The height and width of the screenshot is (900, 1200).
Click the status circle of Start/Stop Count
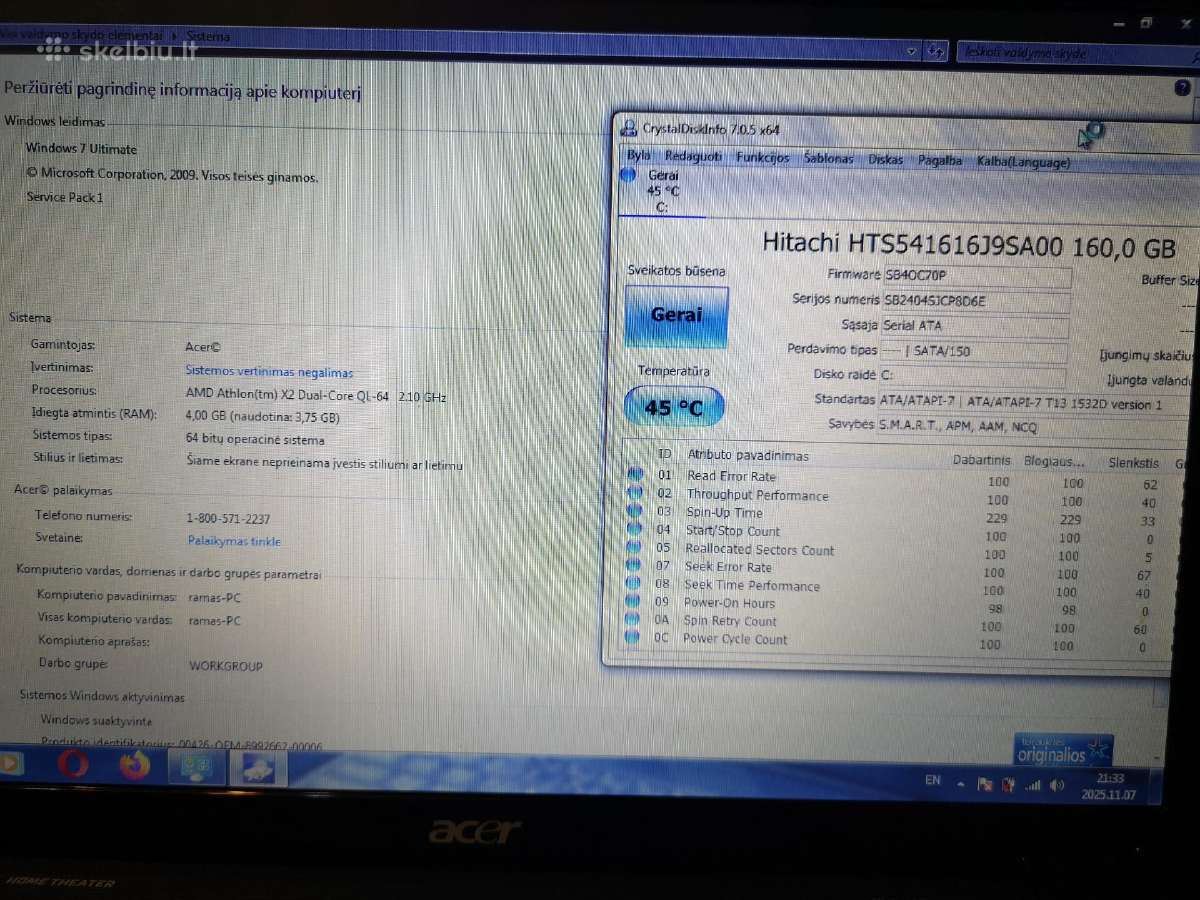[634, 528]
